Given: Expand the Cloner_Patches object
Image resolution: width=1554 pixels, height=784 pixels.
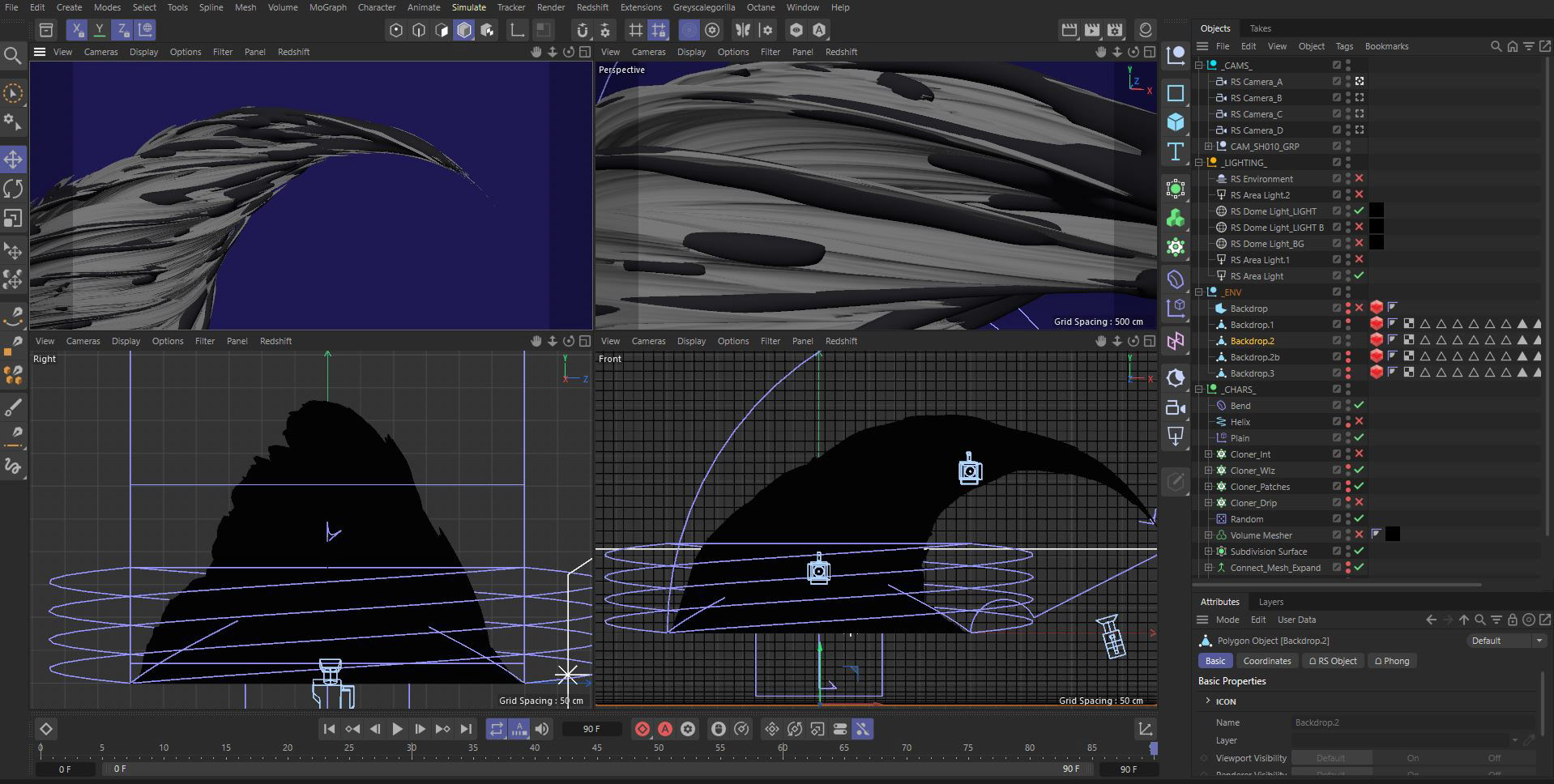Looking at the screenshot, I should (1208, 486).
